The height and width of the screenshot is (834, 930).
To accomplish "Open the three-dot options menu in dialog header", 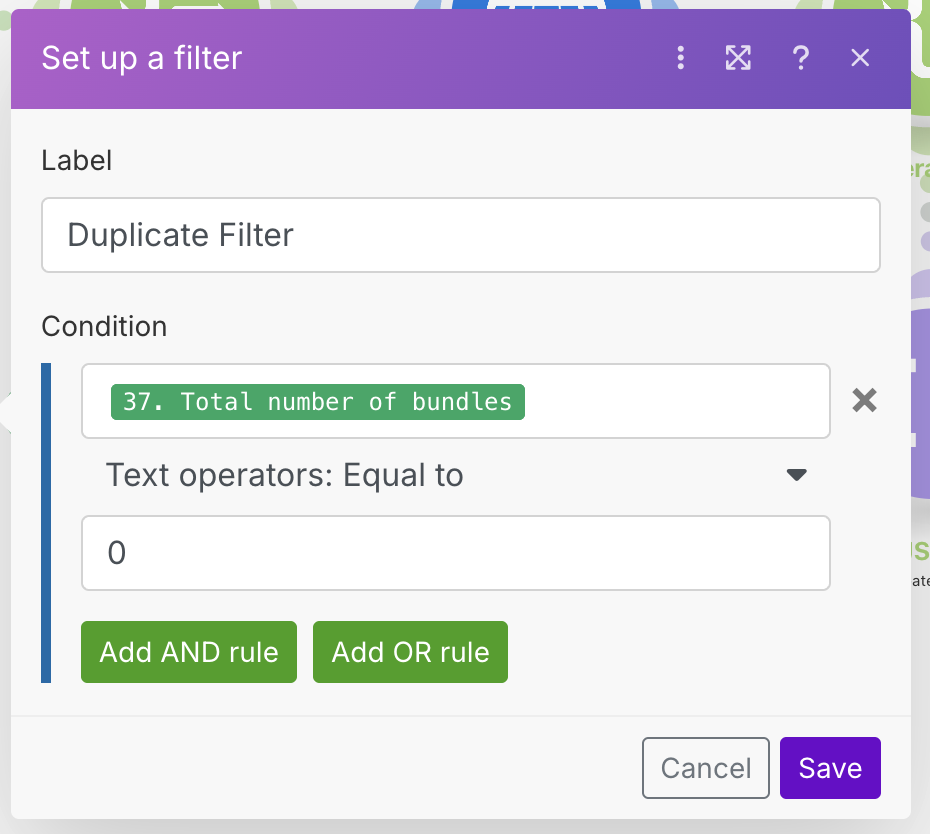I will pyautogui.click(x=680, y=58).
